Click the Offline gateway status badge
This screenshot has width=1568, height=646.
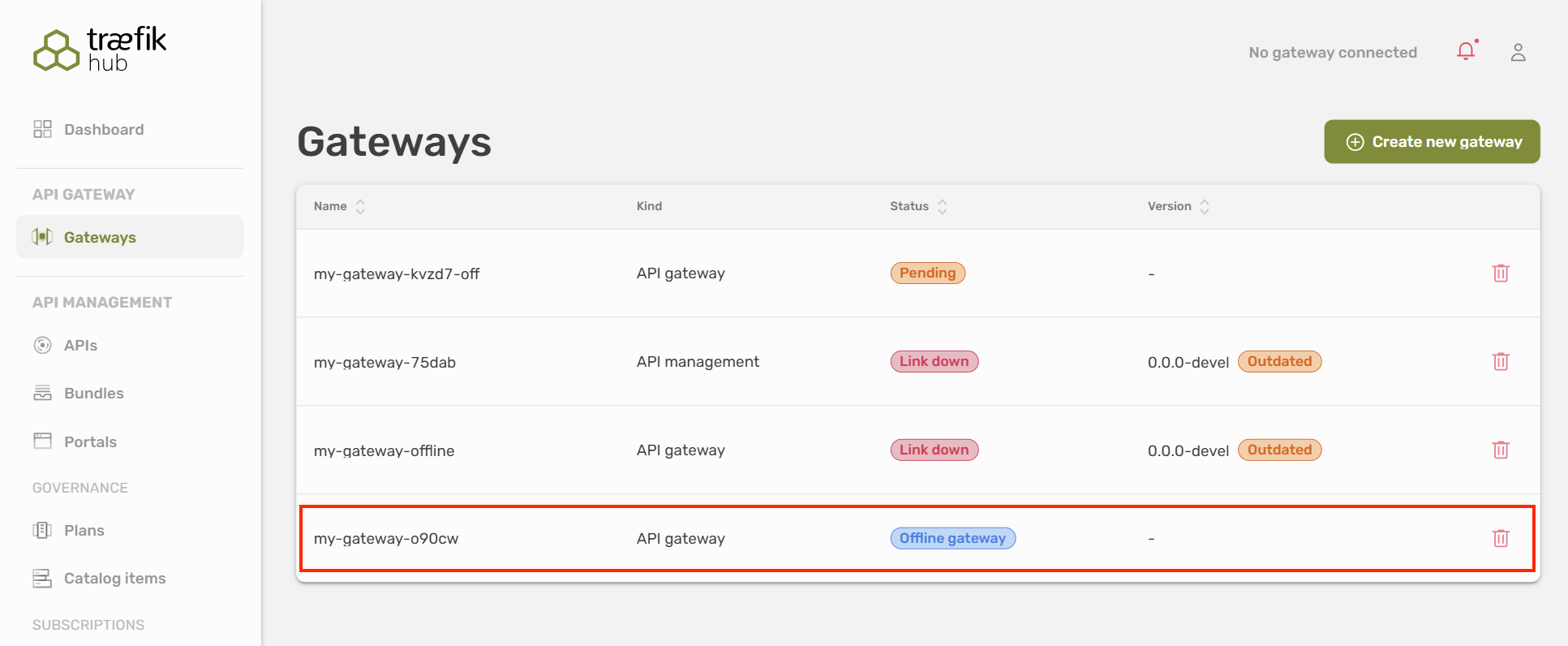tap(952, 538)
